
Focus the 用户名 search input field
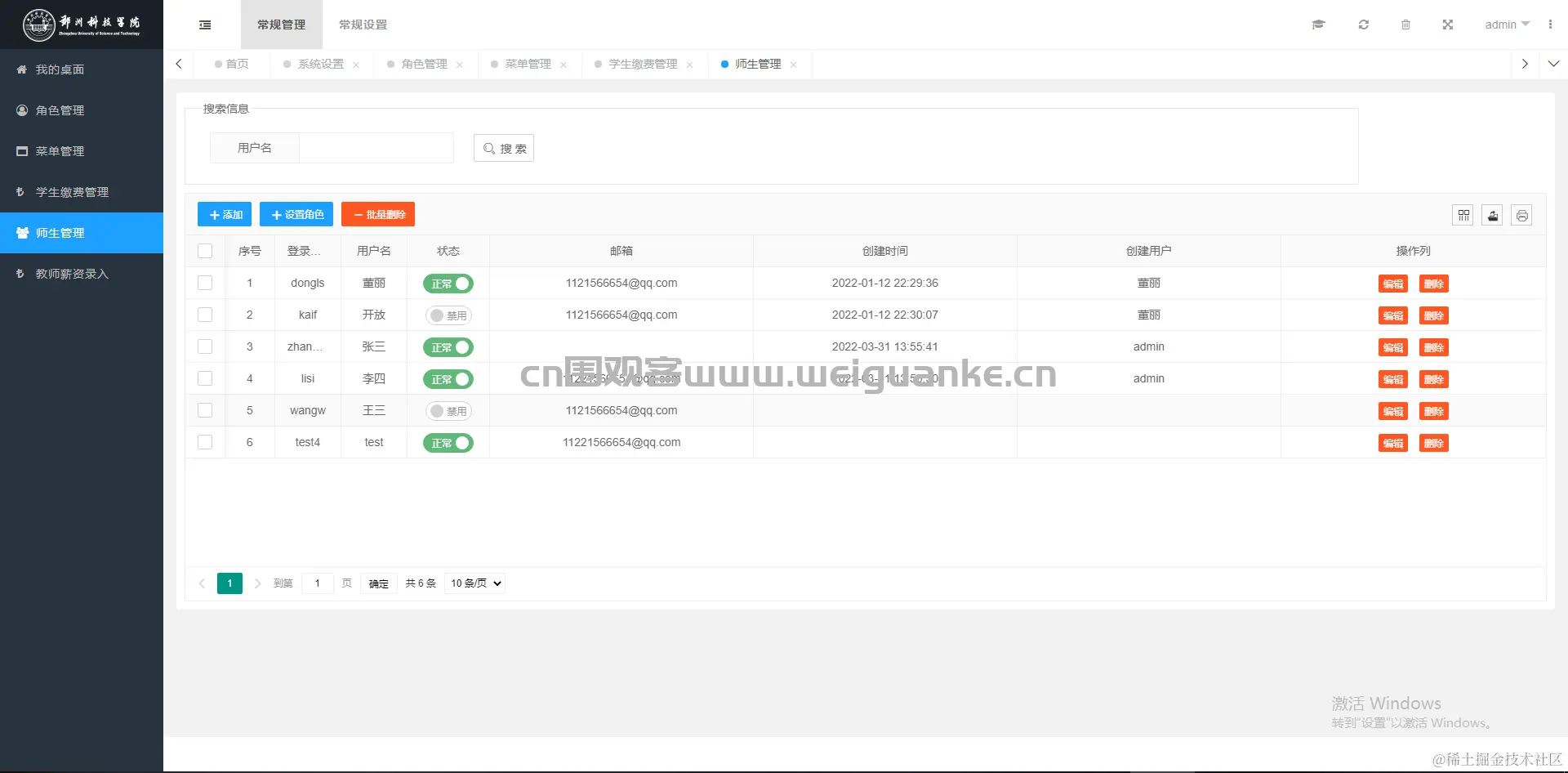point(376,148)
